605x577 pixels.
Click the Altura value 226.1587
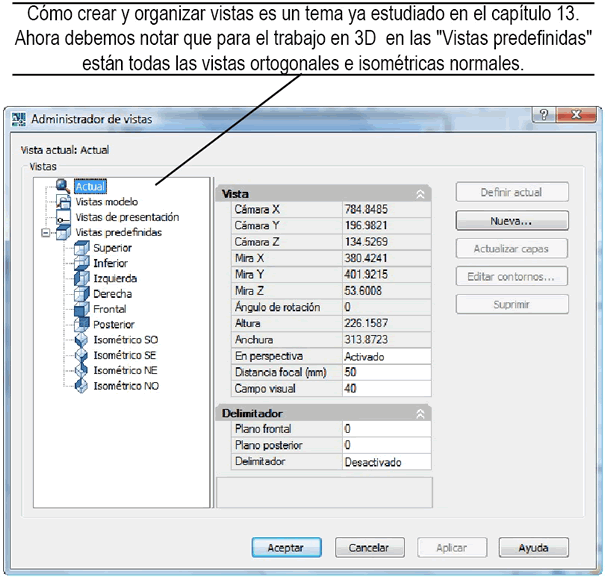(387, 323)
